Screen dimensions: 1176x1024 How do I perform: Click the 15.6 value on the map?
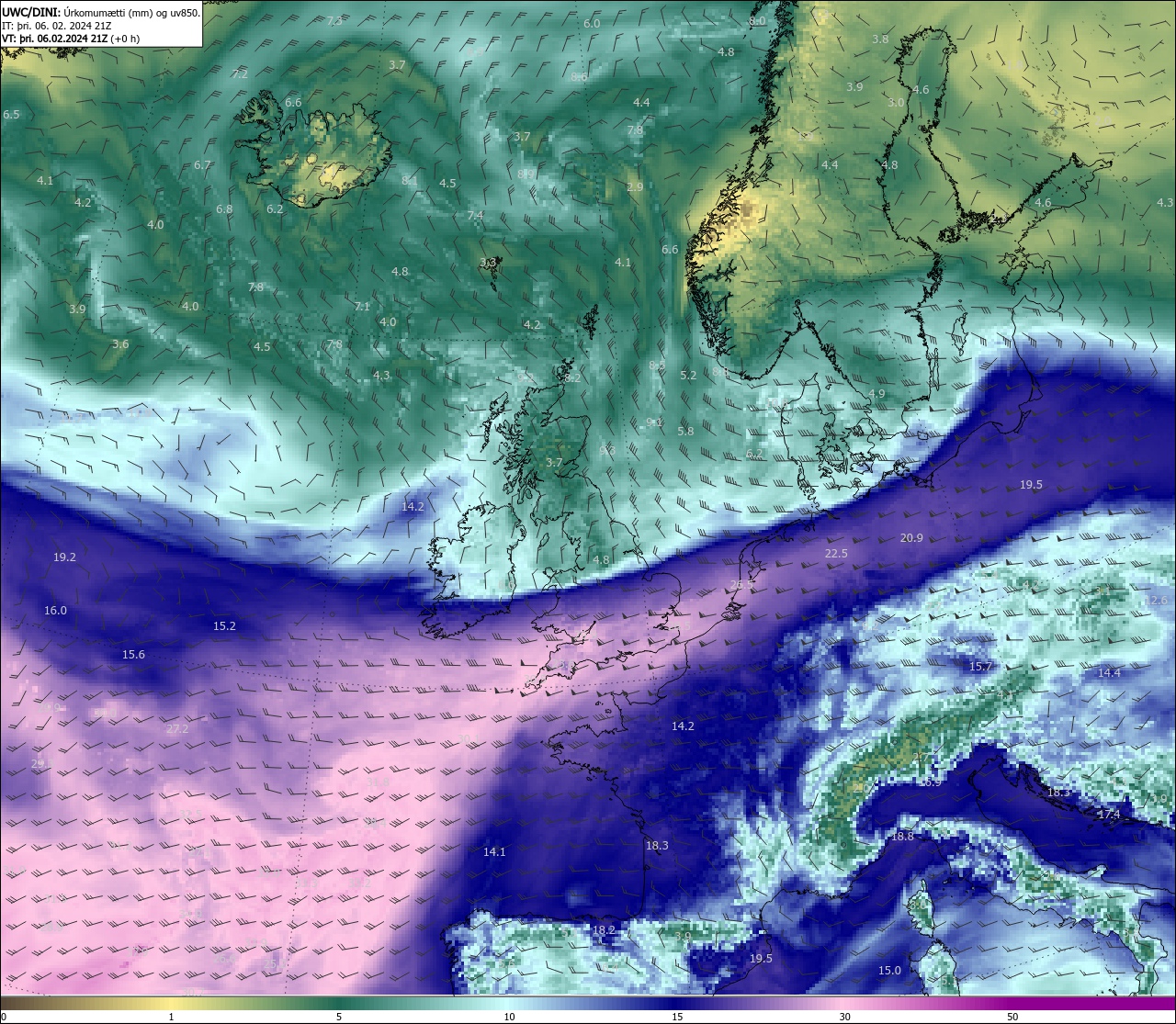coord(133,654)
